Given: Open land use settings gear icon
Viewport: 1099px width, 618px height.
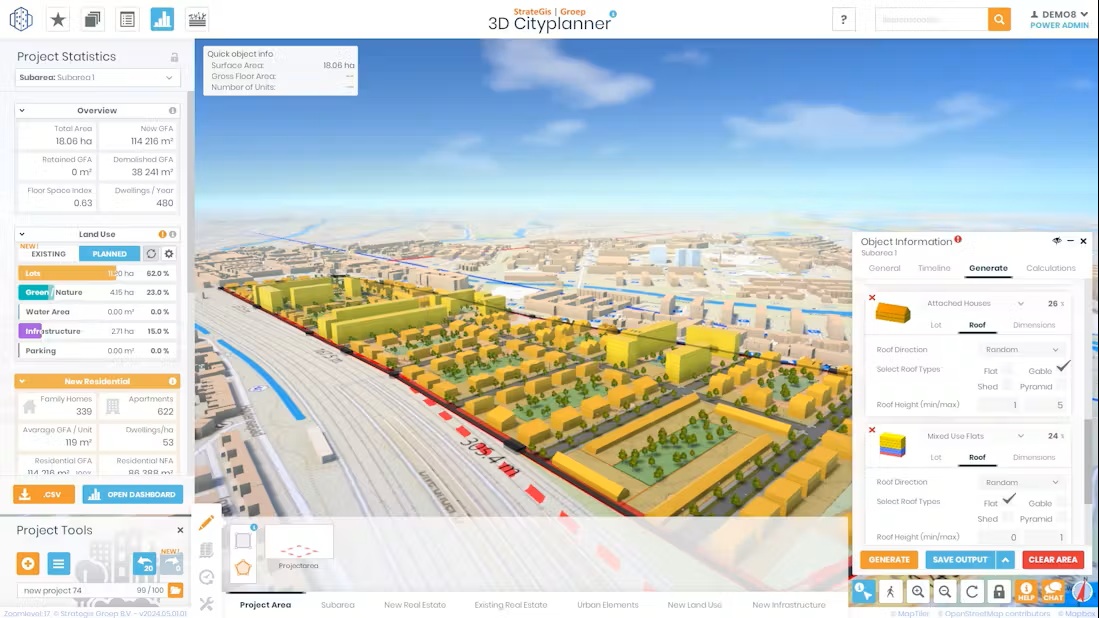Looking at the screenshot, I should coord(169,254).
